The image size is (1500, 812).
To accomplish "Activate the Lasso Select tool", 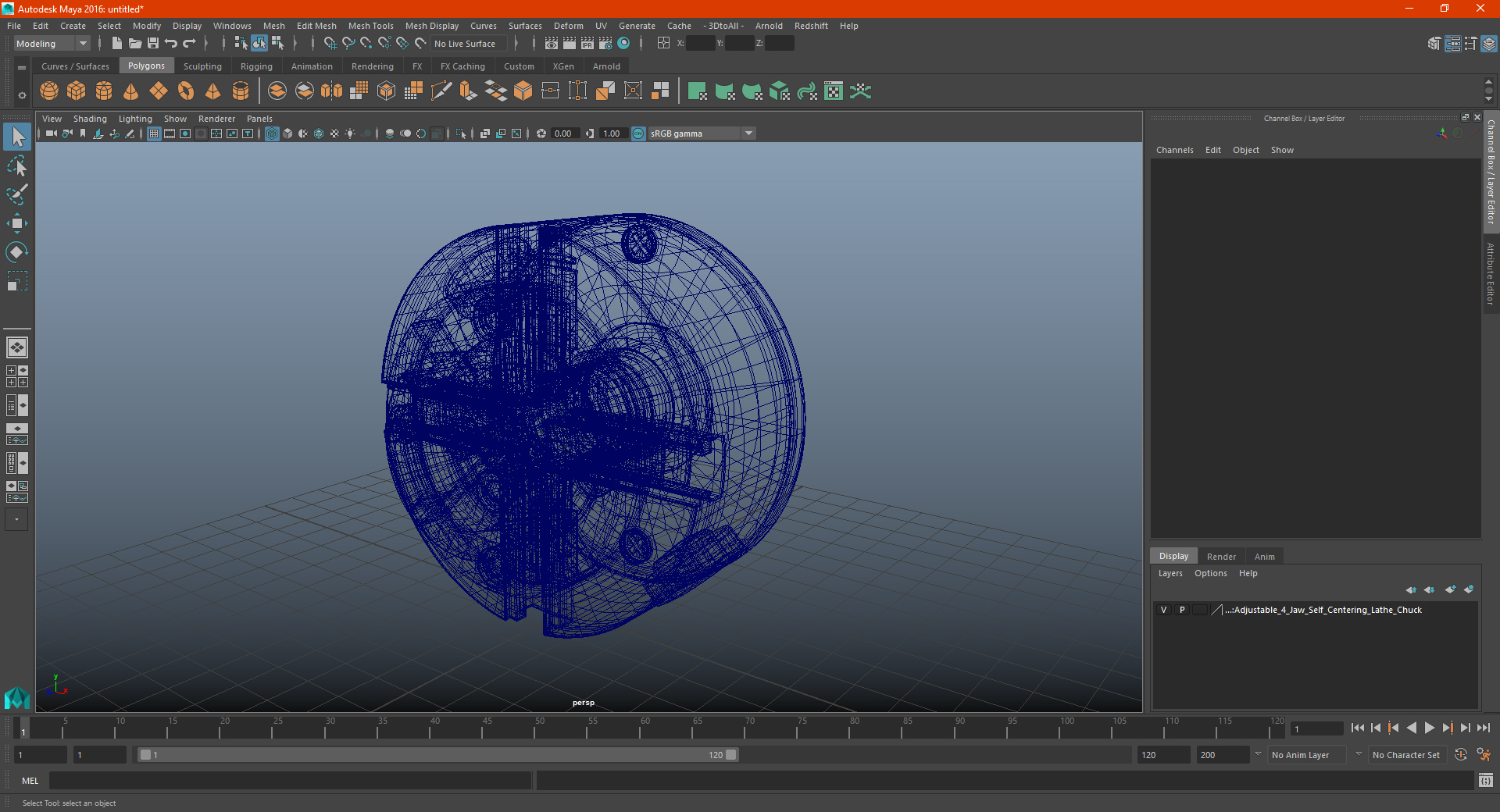I will (x=17, y=166).
